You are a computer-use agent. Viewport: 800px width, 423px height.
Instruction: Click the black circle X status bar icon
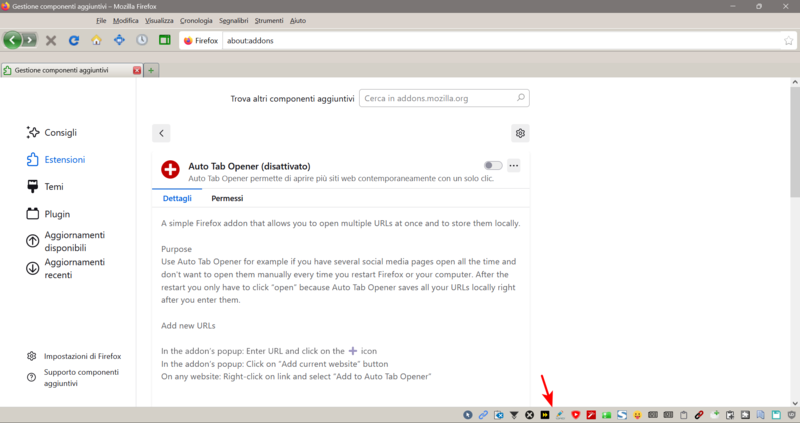(x=530, y=415)
